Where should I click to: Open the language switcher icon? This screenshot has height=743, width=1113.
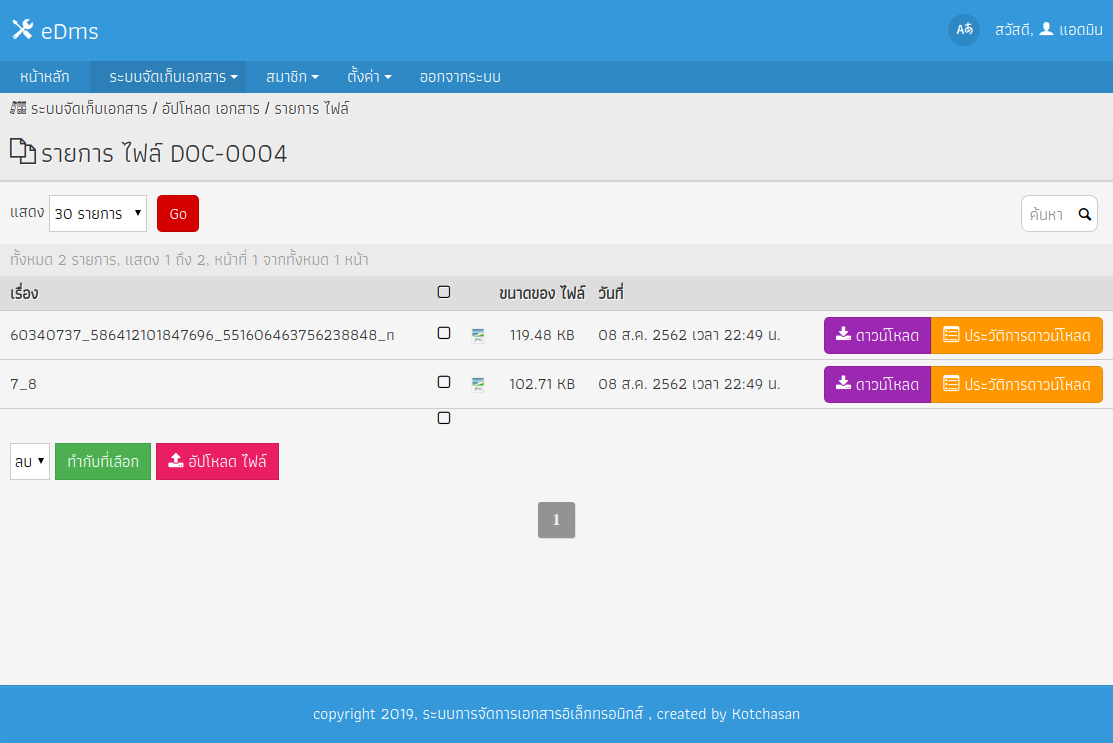pos(964,30)
